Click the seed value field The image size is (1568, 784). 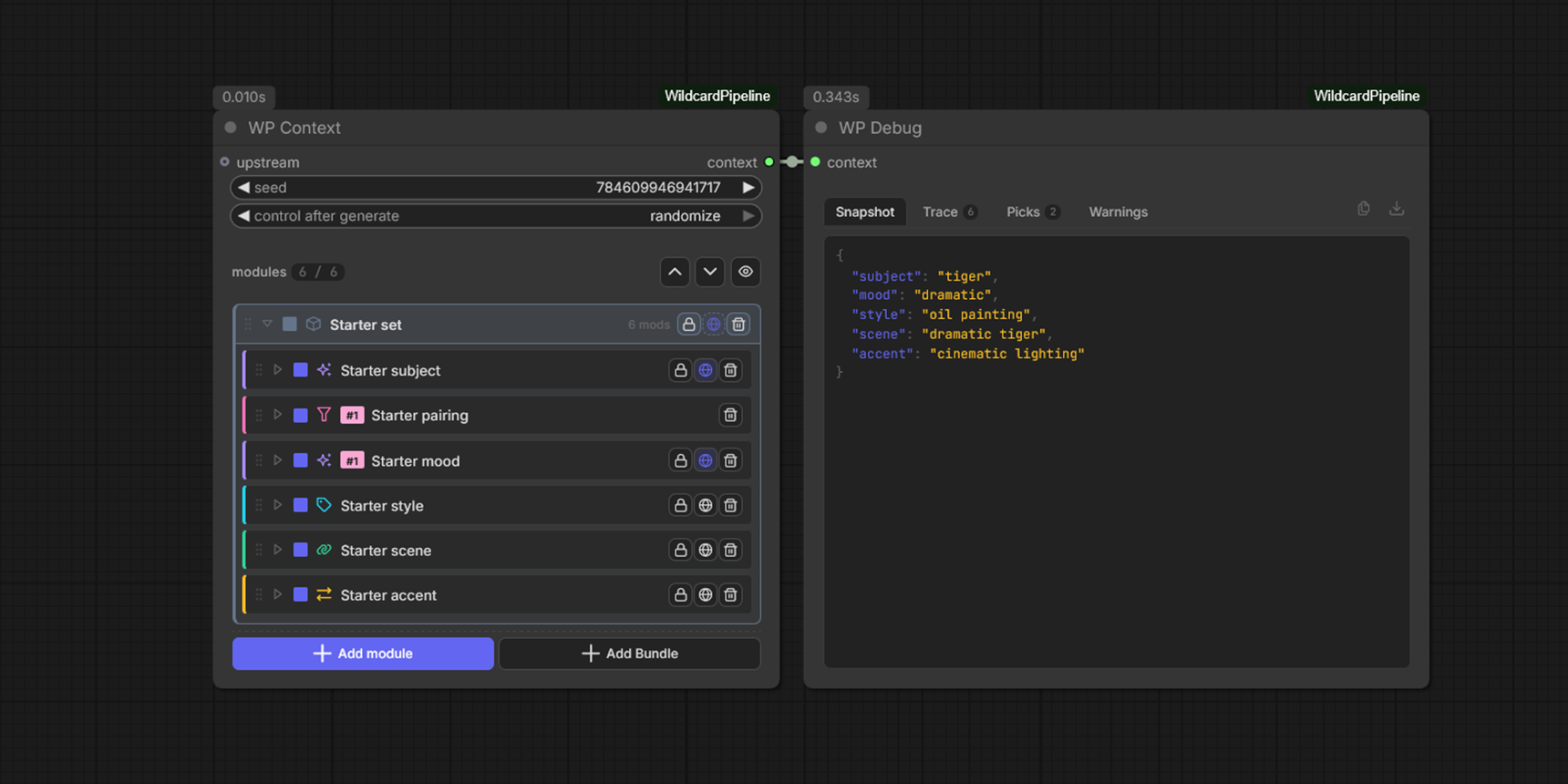[496, 188]
